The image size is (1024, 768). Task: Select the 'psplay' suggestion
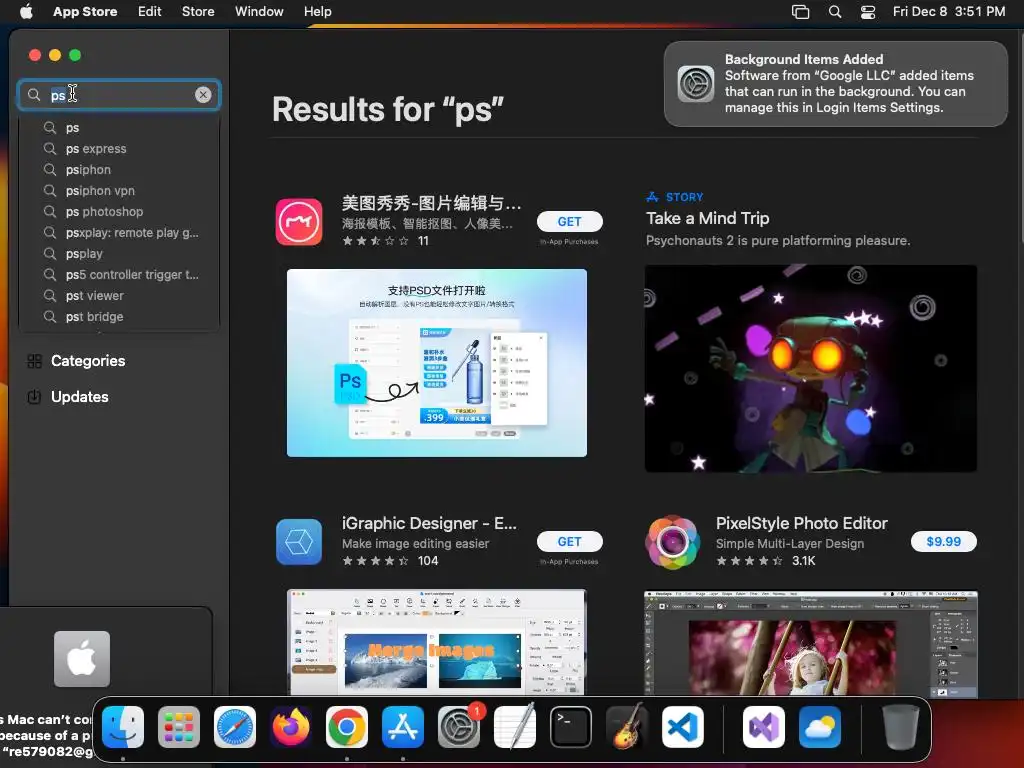tap(120, 253)
